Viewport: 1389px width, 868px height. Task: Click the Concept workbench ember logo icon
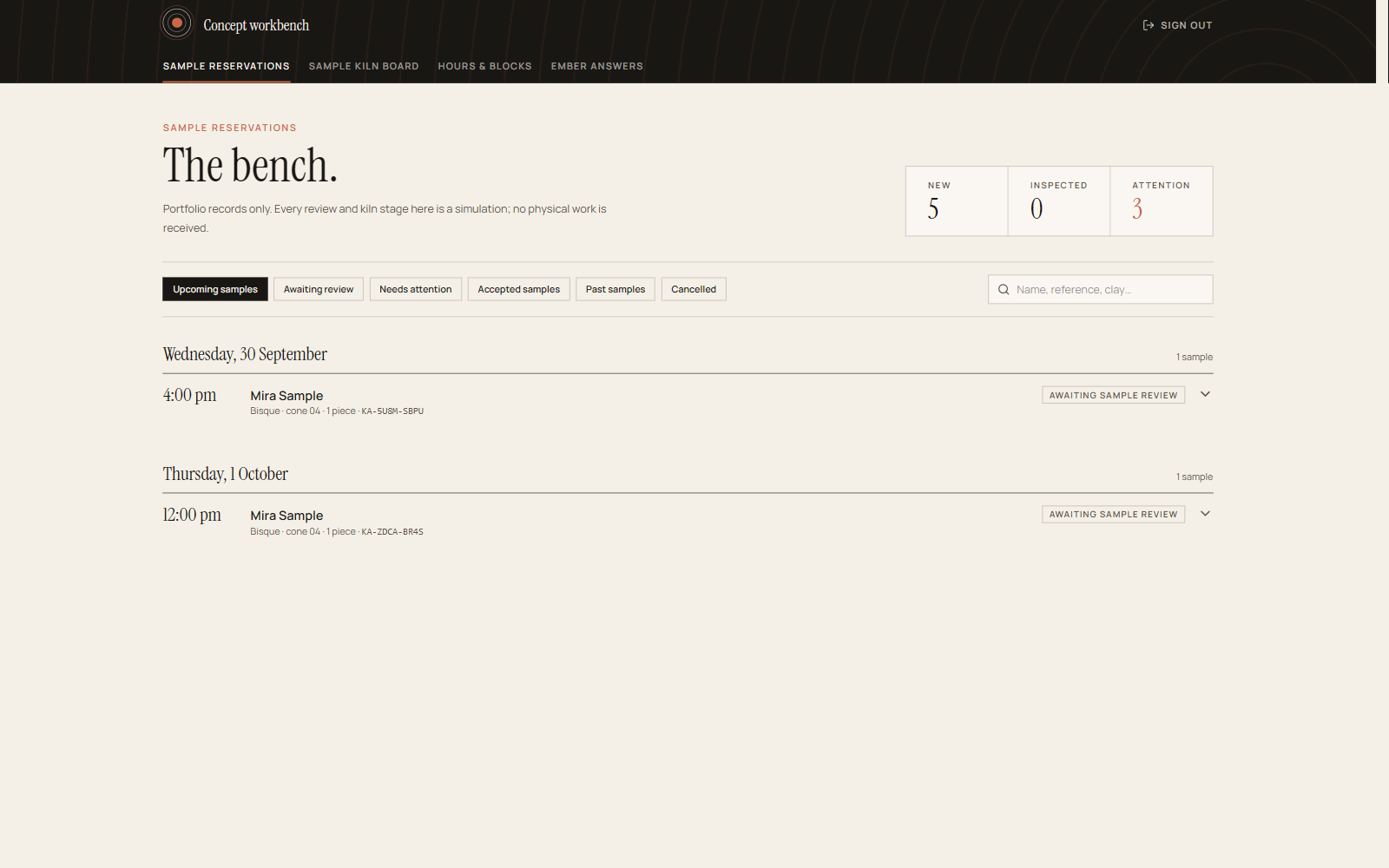click(177, 23)
